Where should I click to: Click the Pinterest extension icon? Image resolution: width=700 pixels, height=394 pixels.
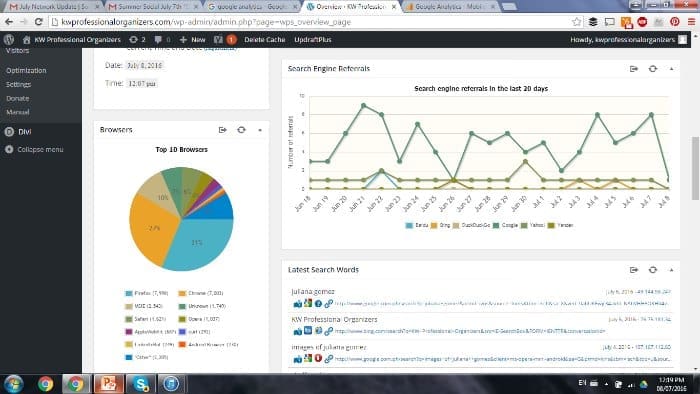(x=675, y=21)
